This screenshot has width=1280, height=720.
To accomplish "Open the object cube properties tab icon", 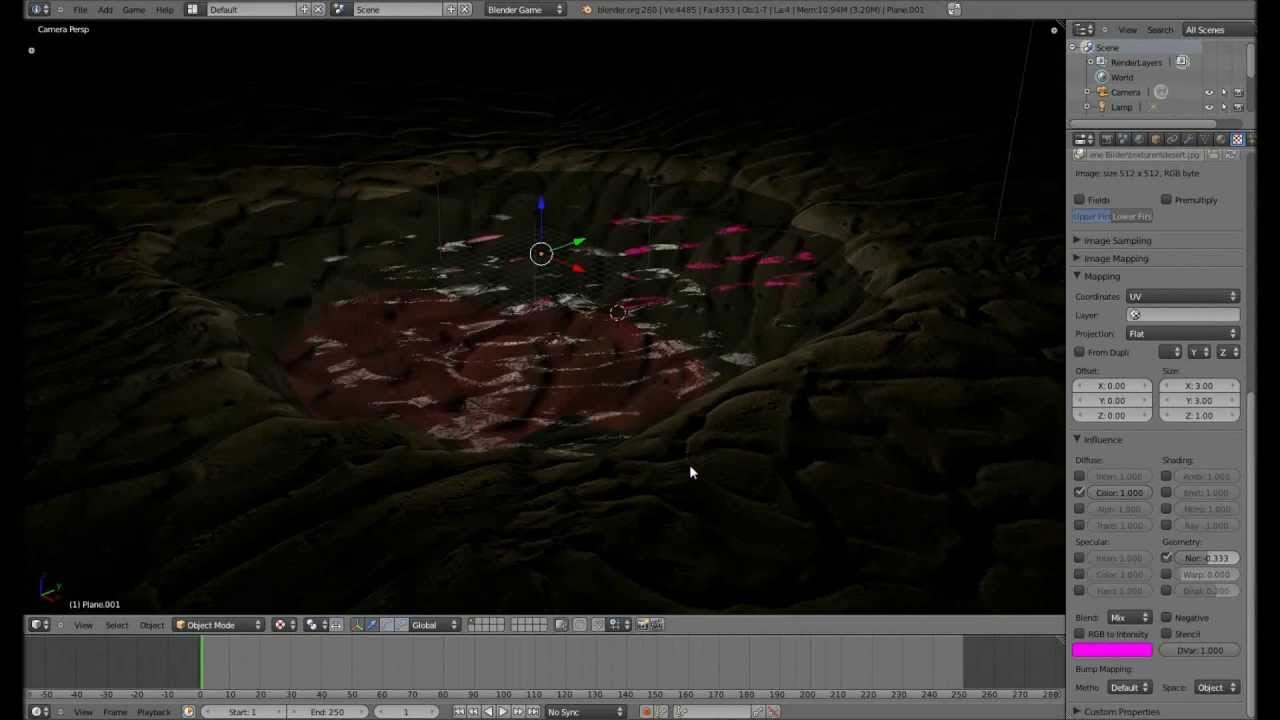I will (x=1156, y=140).
